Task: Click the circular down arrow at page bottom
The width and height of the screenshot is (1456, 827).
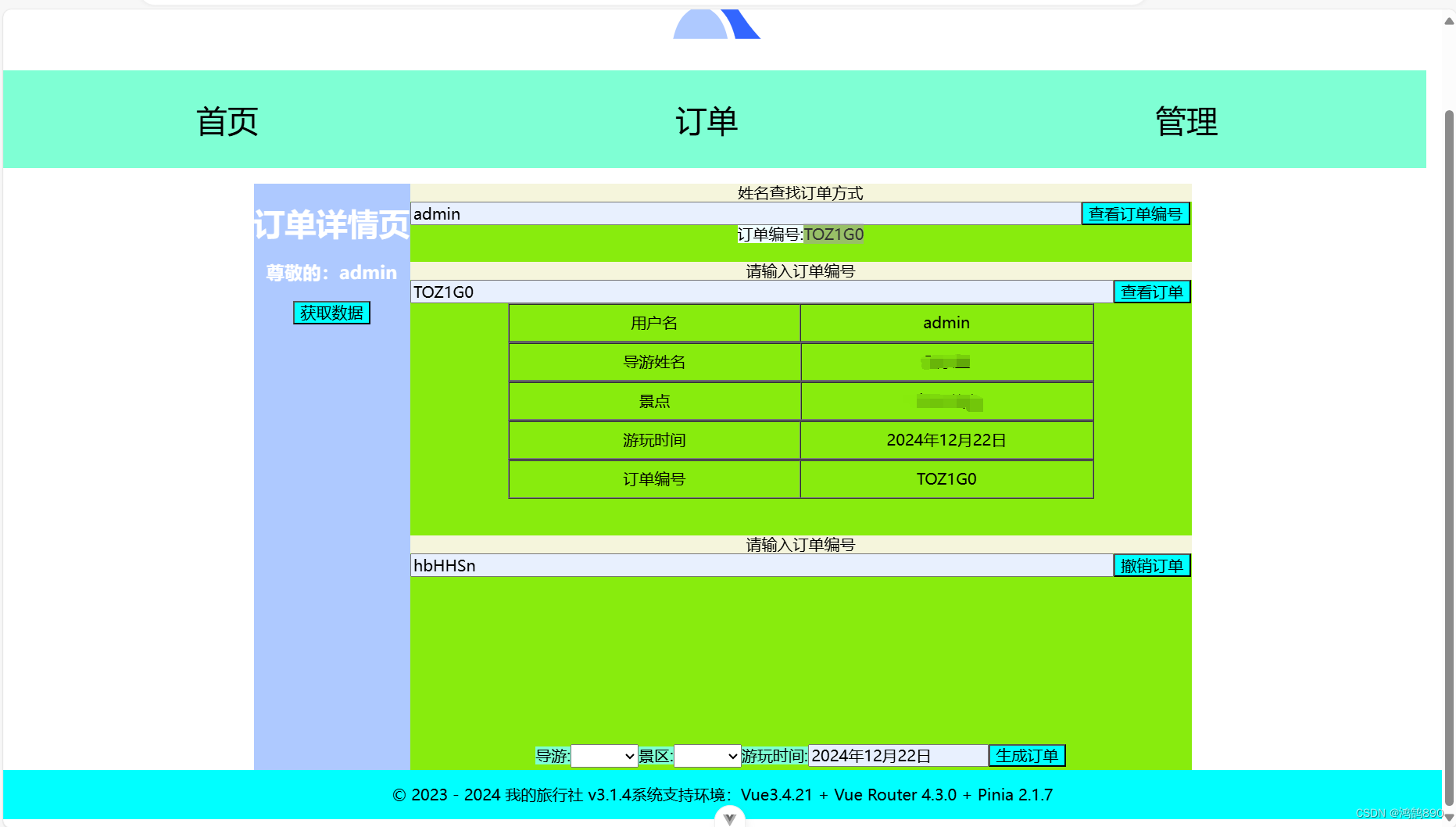Action: (x=728, y=818)
